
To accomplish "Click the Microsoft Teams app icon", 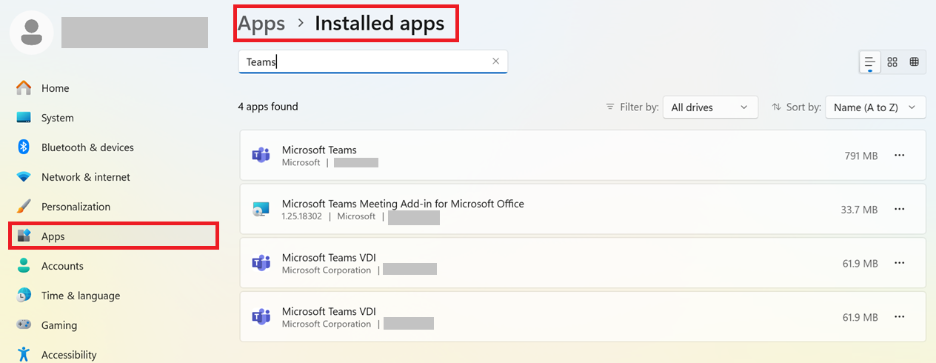I will point(261,155).
